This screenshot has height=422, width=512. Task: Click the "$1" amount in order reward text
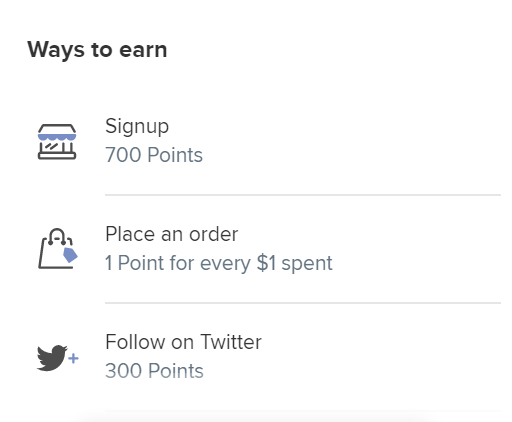tap(266, 263)
